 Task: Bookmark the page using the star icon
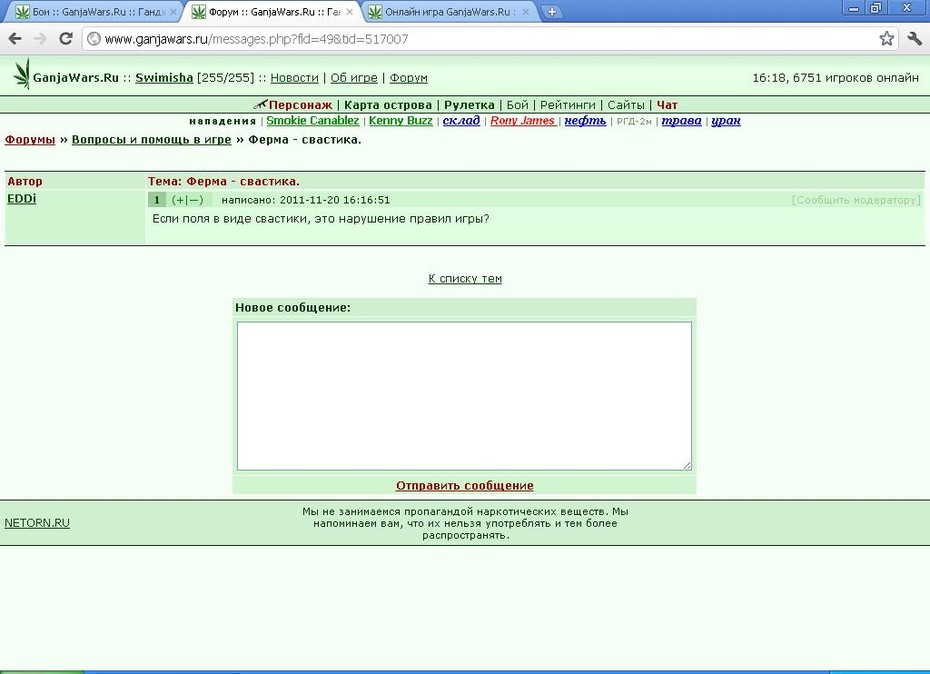pos(886,39)
